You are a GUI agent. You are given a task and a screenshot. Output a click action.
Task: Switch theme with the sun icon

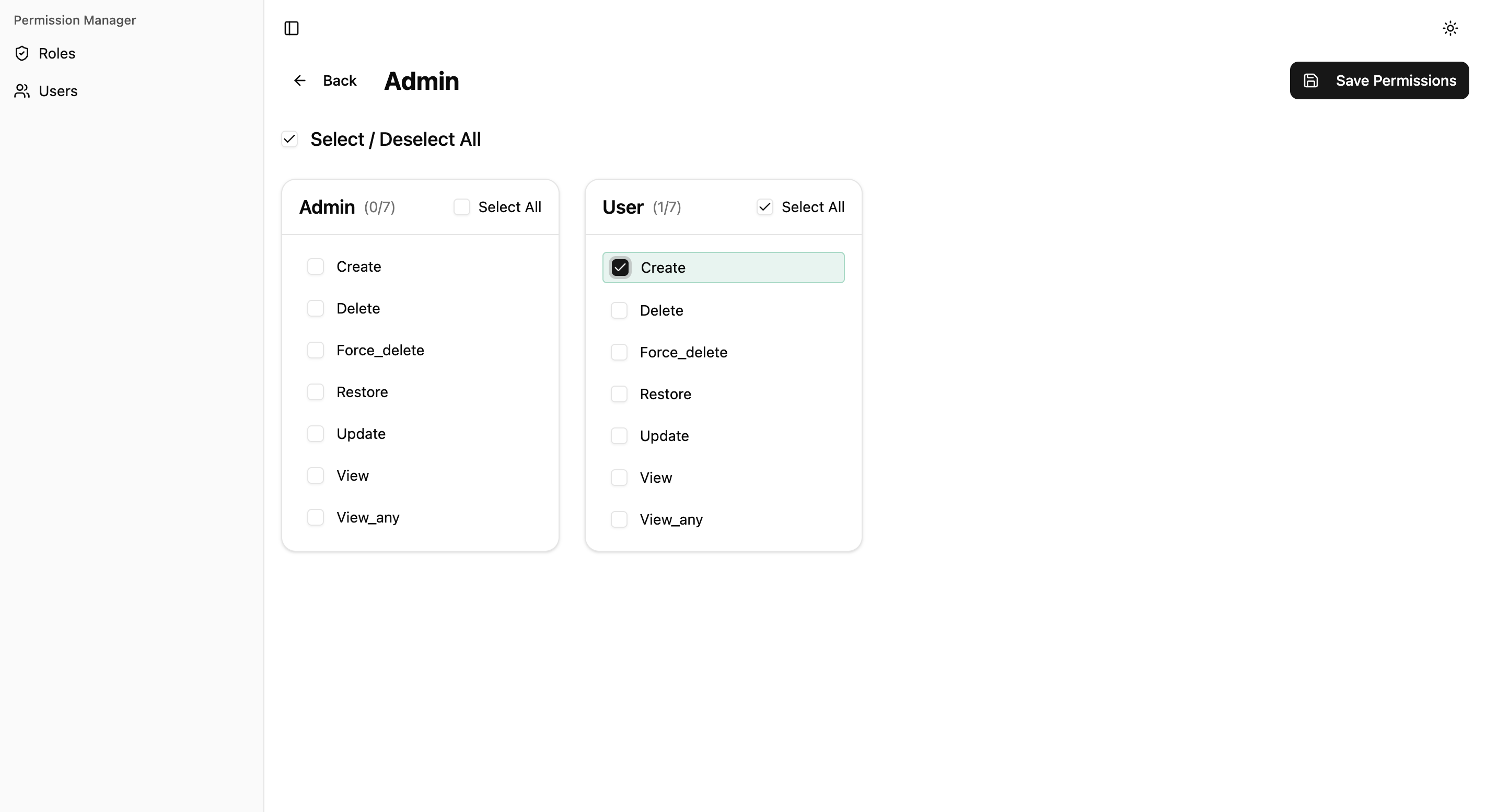pos(1449,28)
